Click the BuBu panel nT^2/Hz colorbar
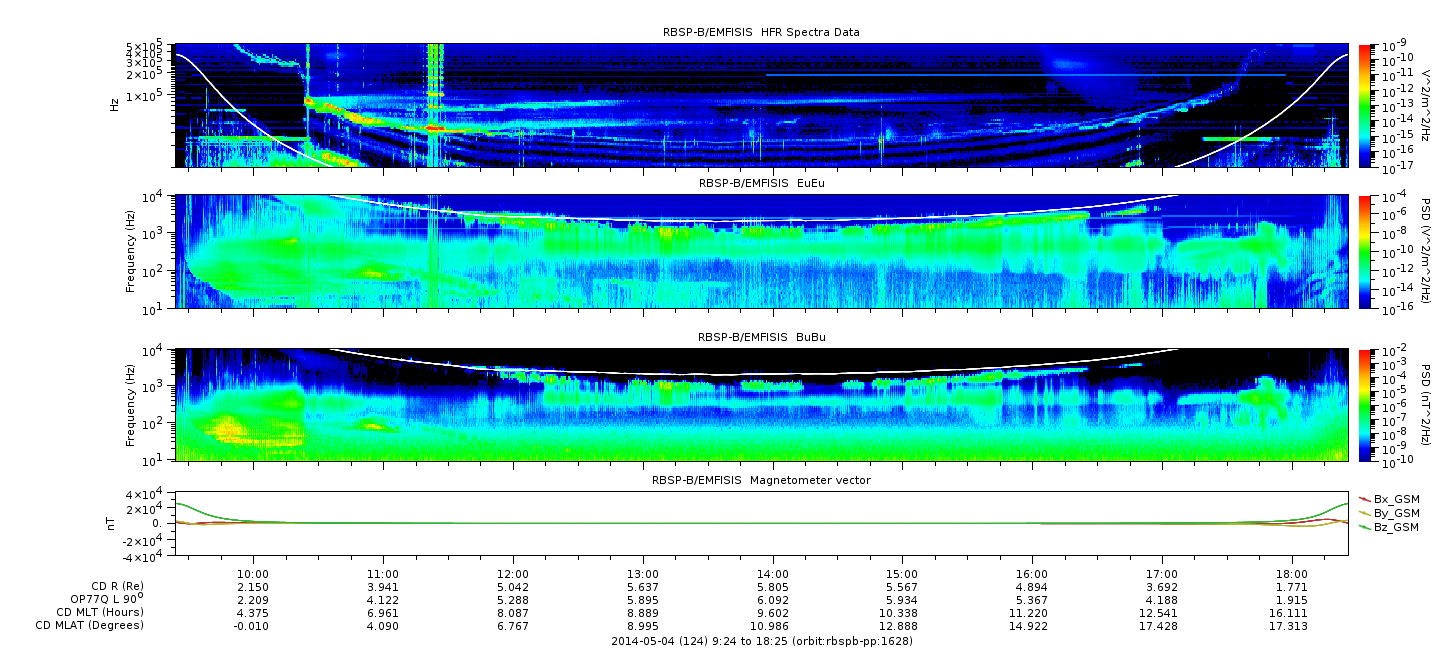This screenshot has width=1447, height=658. click(1366, 405)
